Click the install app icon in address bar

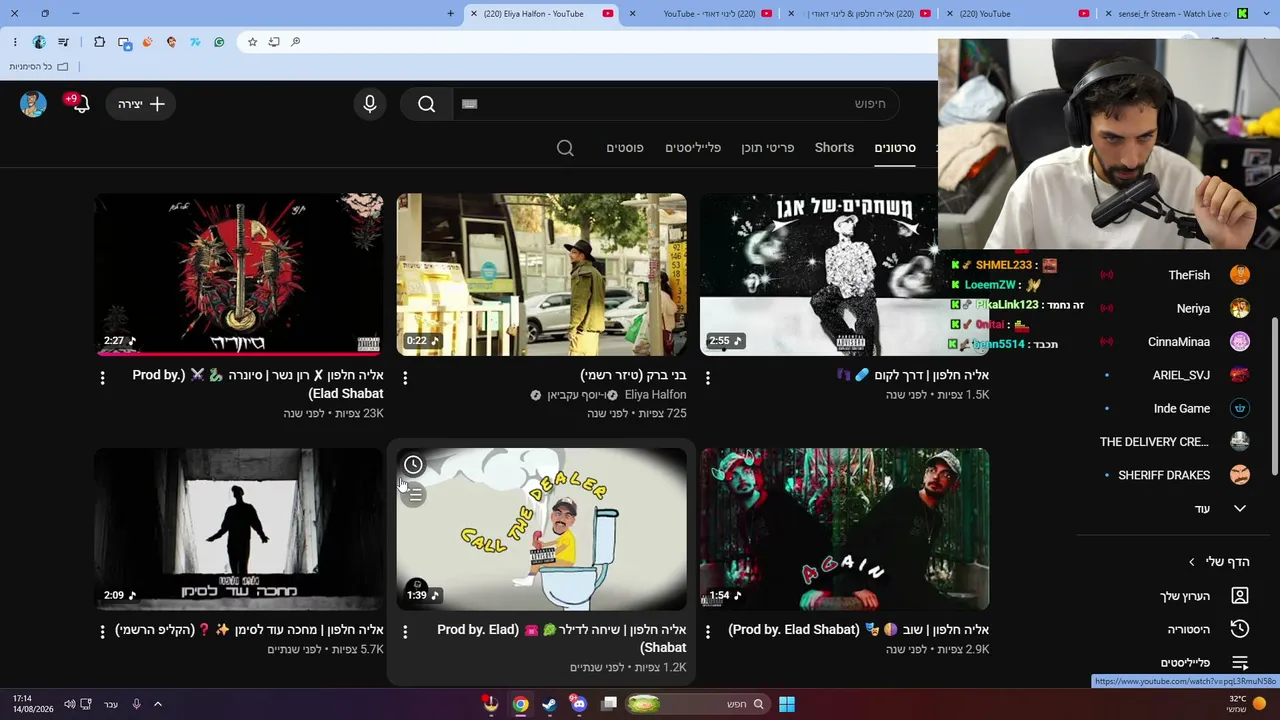[274, 42]
